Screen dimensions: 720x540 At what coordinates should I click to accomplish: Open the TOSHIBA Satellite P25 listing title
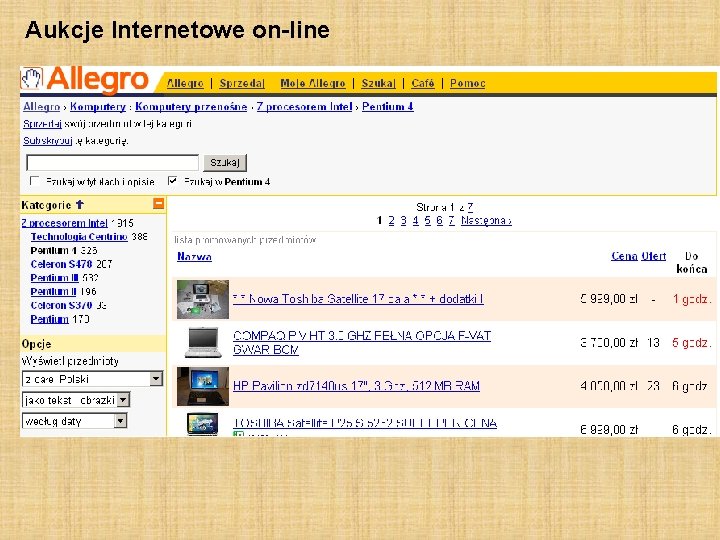click(365, 423)
